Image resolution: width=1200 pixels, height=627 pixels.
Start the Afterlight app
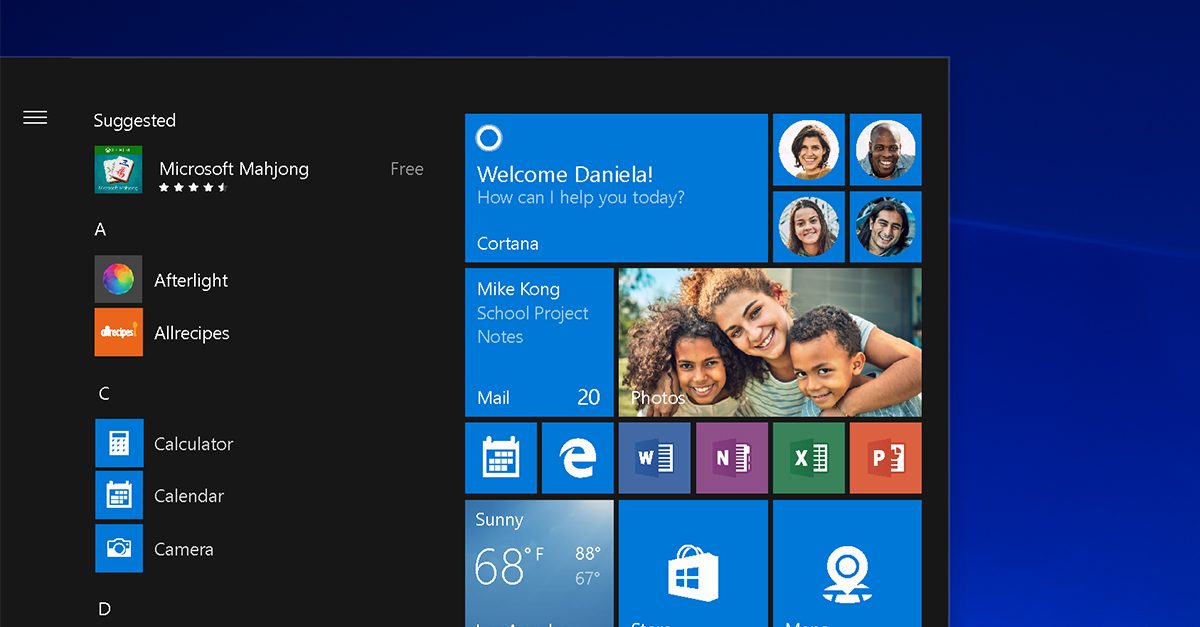click(190, 280)
